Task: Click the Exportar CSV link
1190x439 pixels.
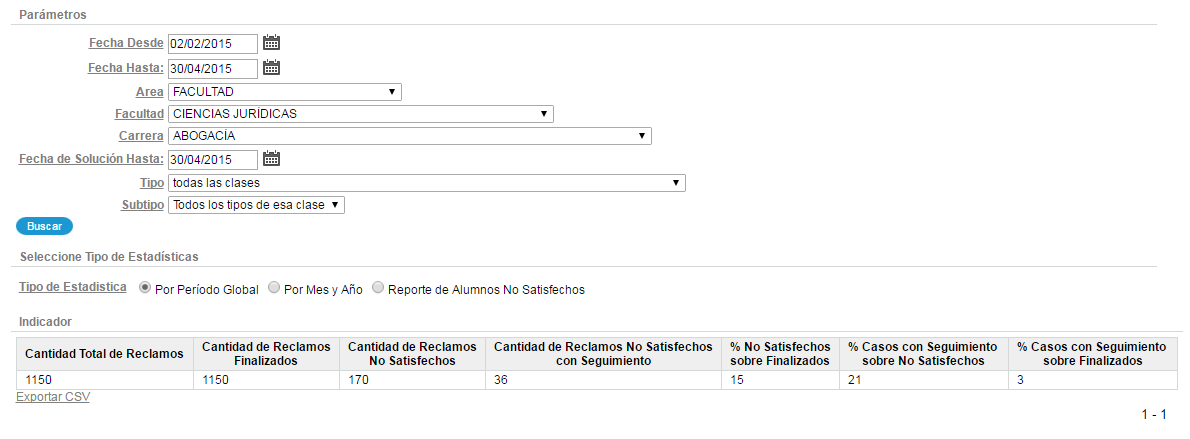Action: click(x=53, y=397)
